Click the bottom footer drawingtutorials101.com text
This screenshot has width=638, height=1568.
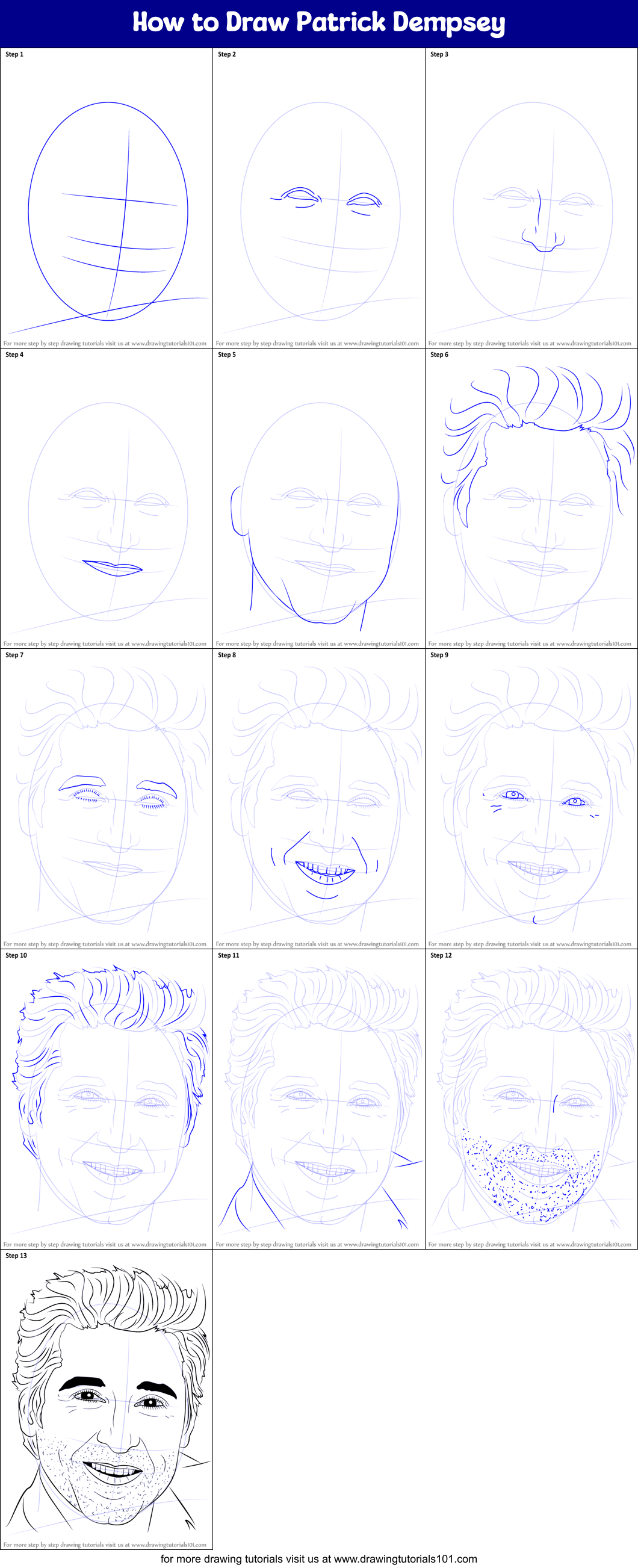pyautogui.click(x=319, y=1559)
